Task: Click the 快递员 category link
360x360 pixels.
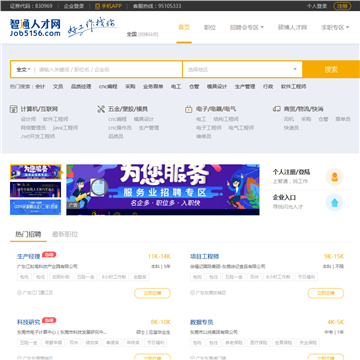Action: pos(291,128)
